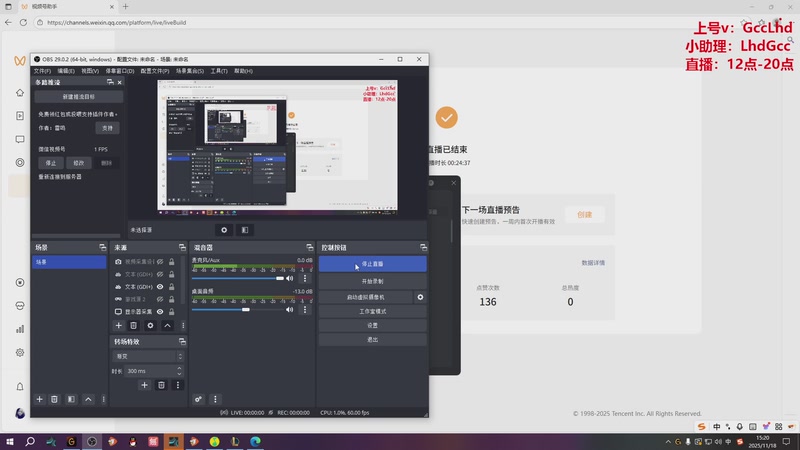Pop out the 控制按钮 dock panel
The image size is (800, 450).
click(x=423, y=247)
